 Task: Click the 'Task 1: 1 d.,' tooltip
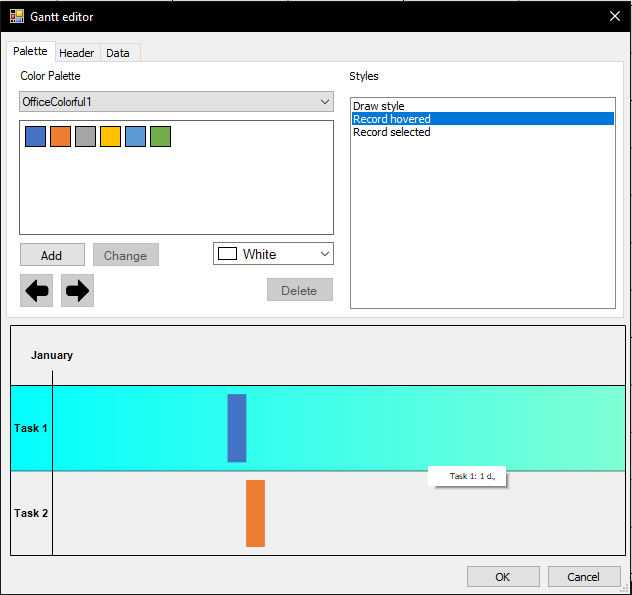[467, 476]
